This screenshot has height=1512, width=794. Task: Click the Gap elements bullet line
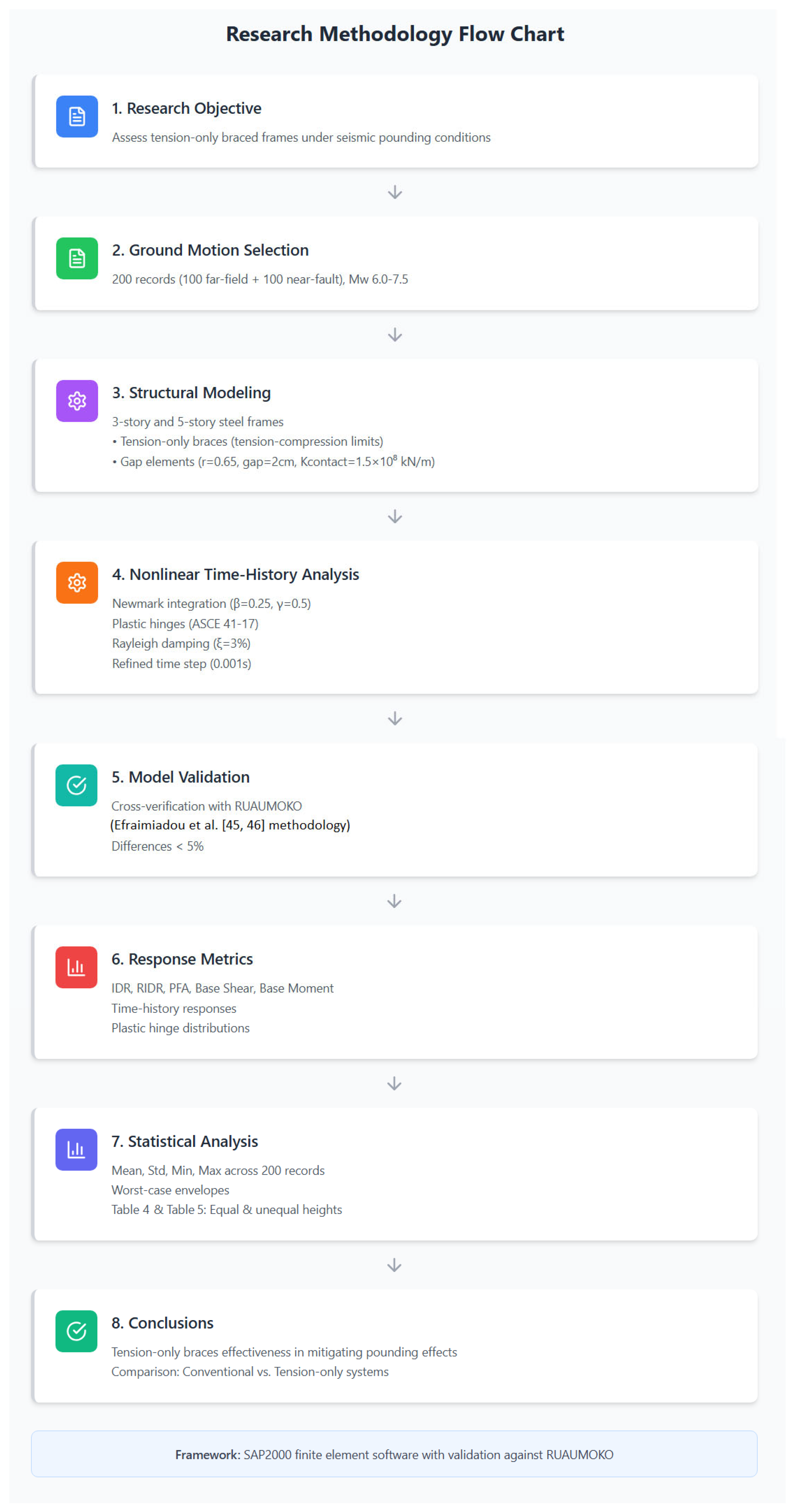click(x=274, y=462)
